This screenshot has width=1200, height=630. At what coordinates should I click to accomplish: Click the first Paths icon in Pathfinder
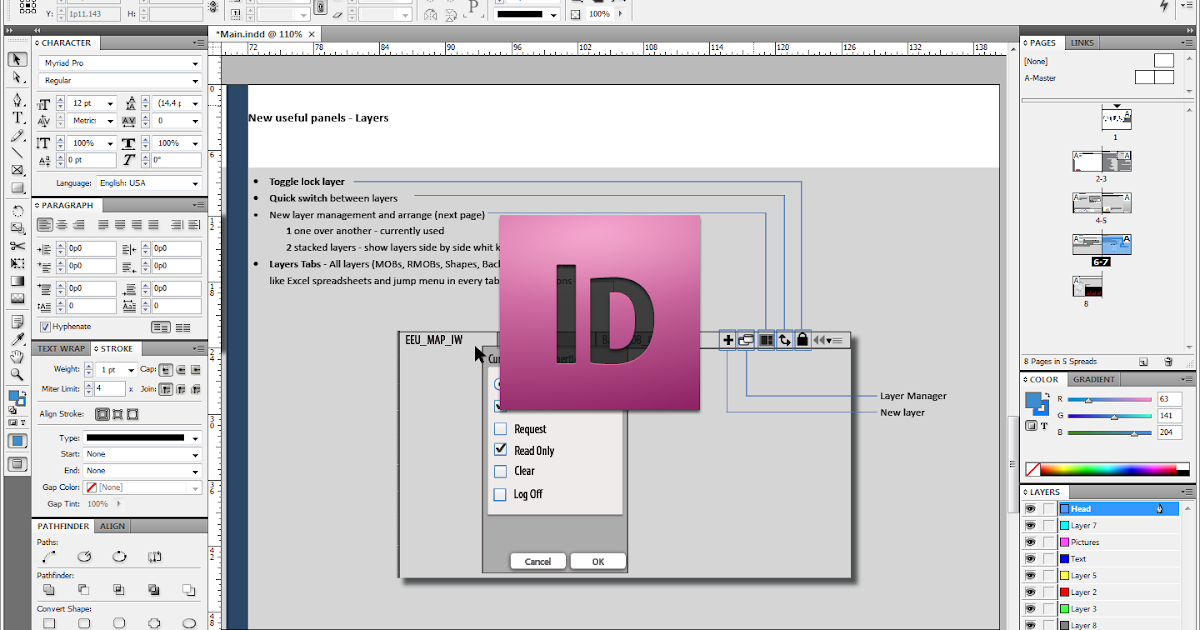click(x=49, y=557)
